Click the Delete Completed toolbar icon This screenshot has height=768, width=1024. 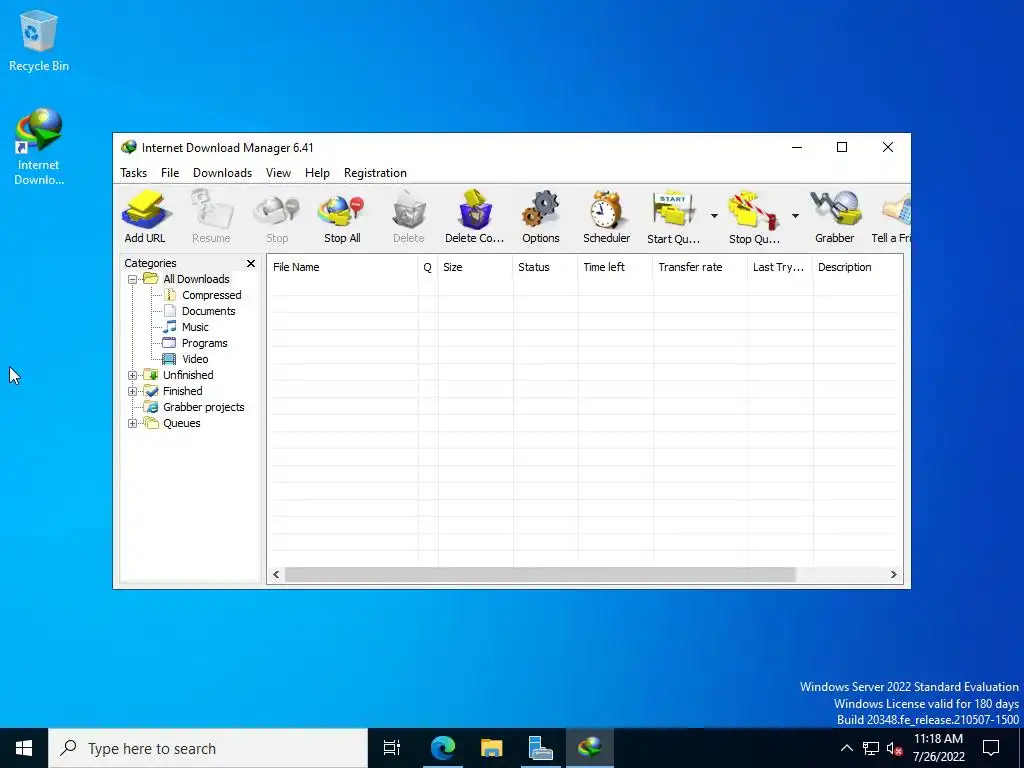475,217
